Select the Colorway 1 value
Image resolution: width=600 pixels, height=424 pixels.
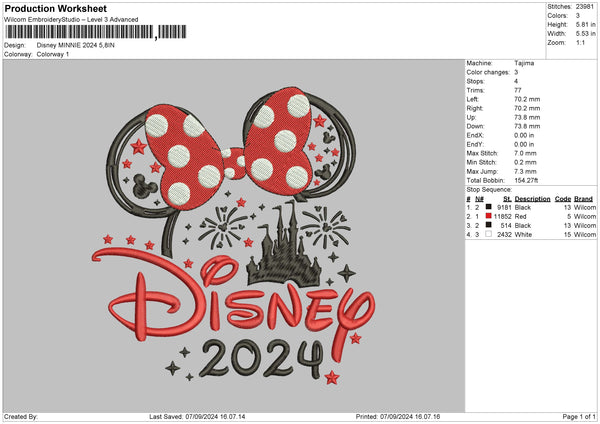(53, 54)
